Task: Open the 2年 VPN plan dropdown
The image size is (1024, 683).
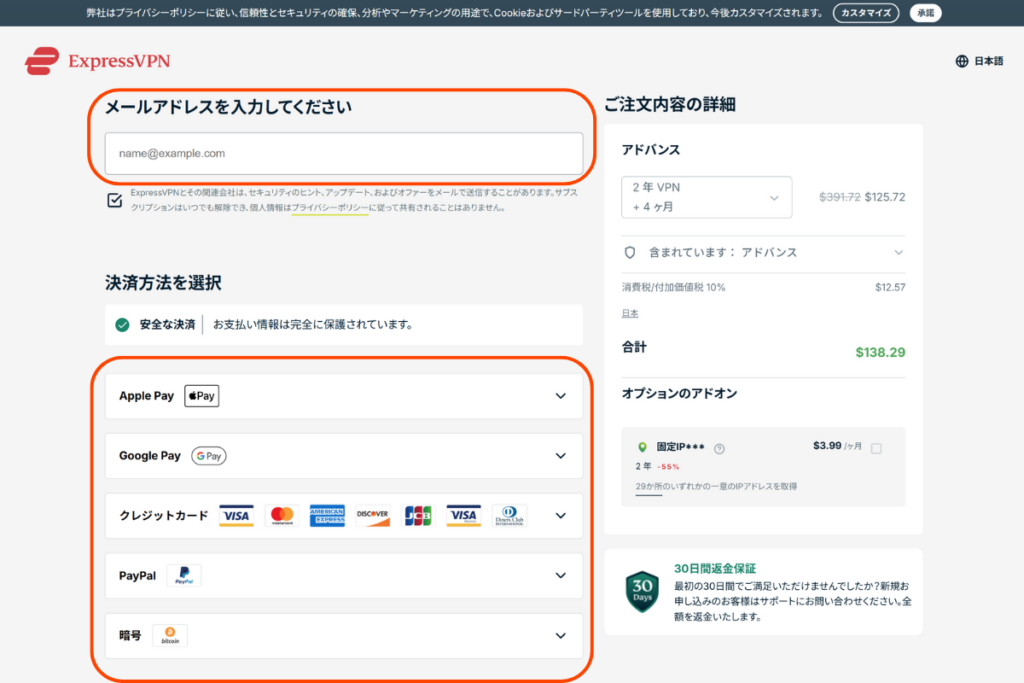Action: pos(706,197)
